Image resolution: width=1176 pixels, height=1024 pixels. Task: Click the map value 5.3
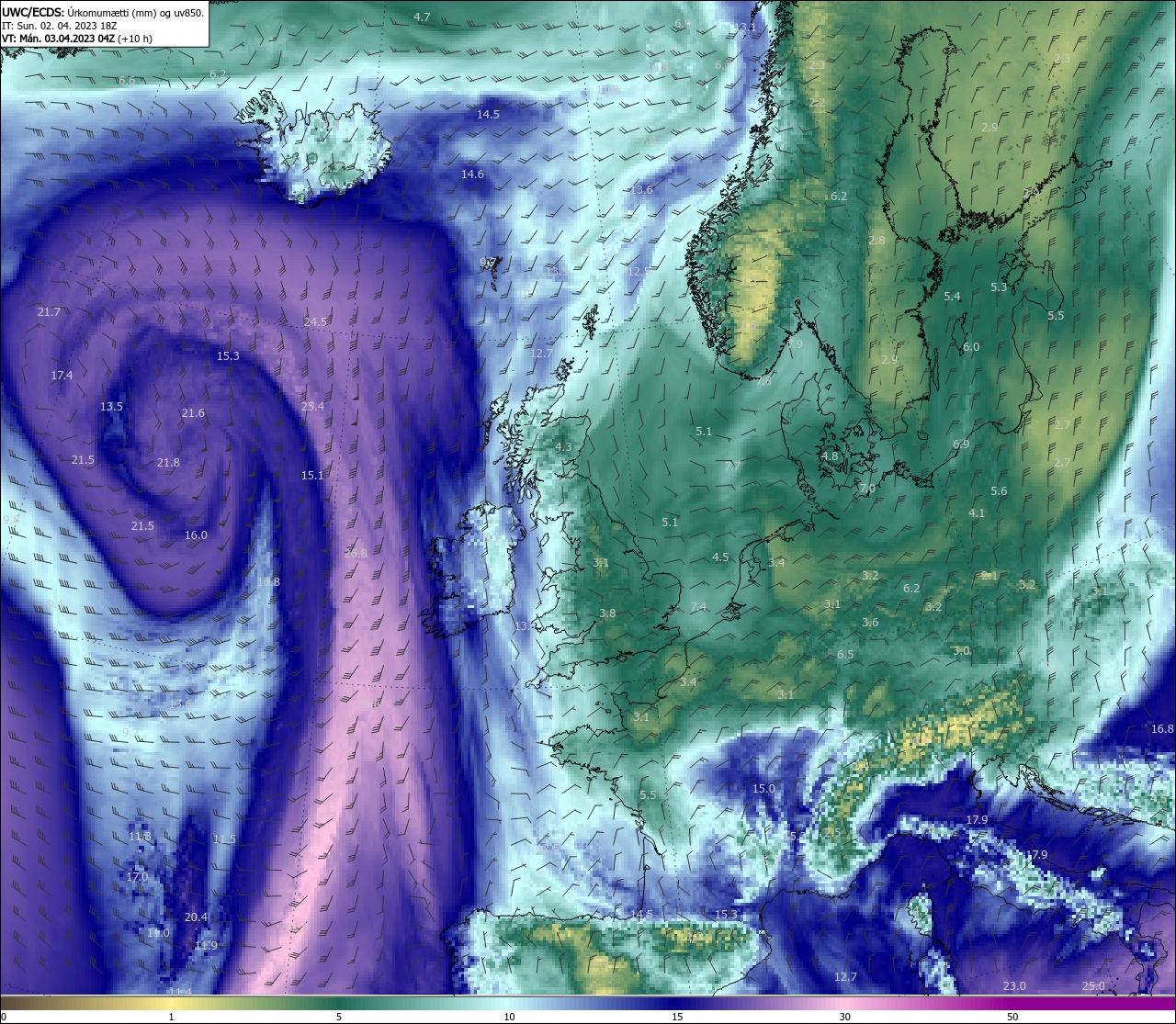click(x=999, y=287)
